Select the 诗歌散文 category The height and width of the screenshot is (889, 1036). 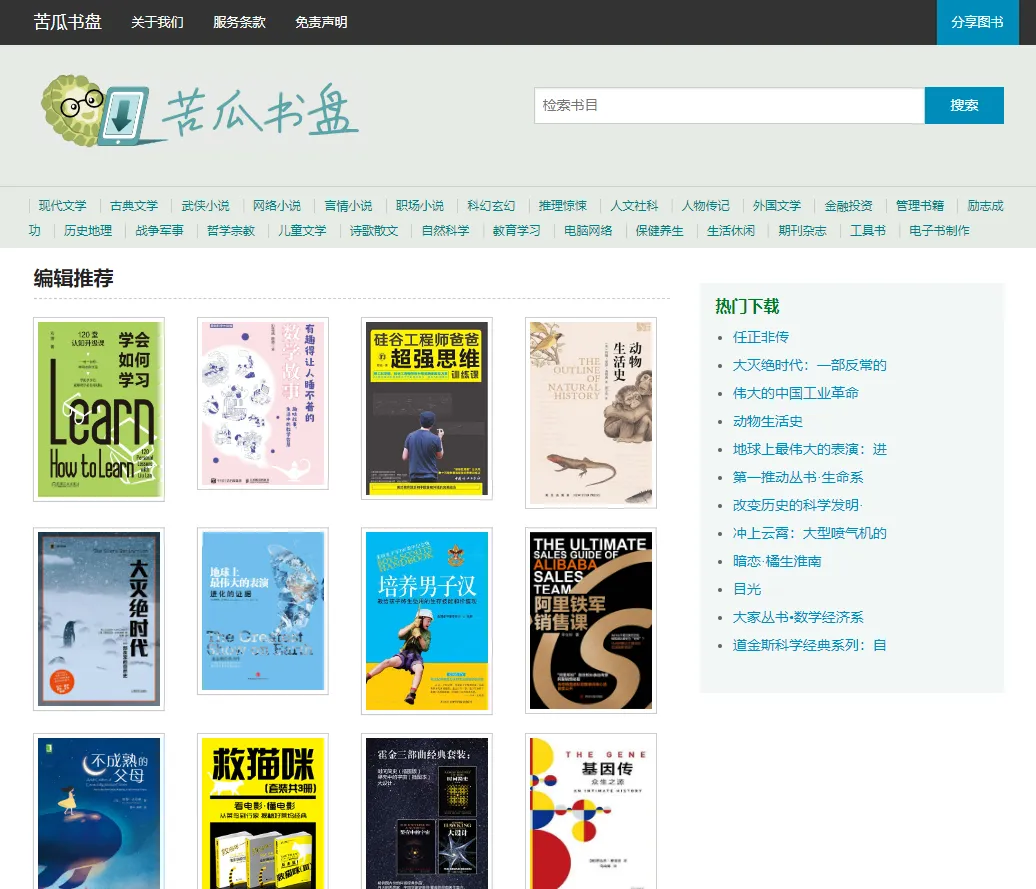pos(374,231)
